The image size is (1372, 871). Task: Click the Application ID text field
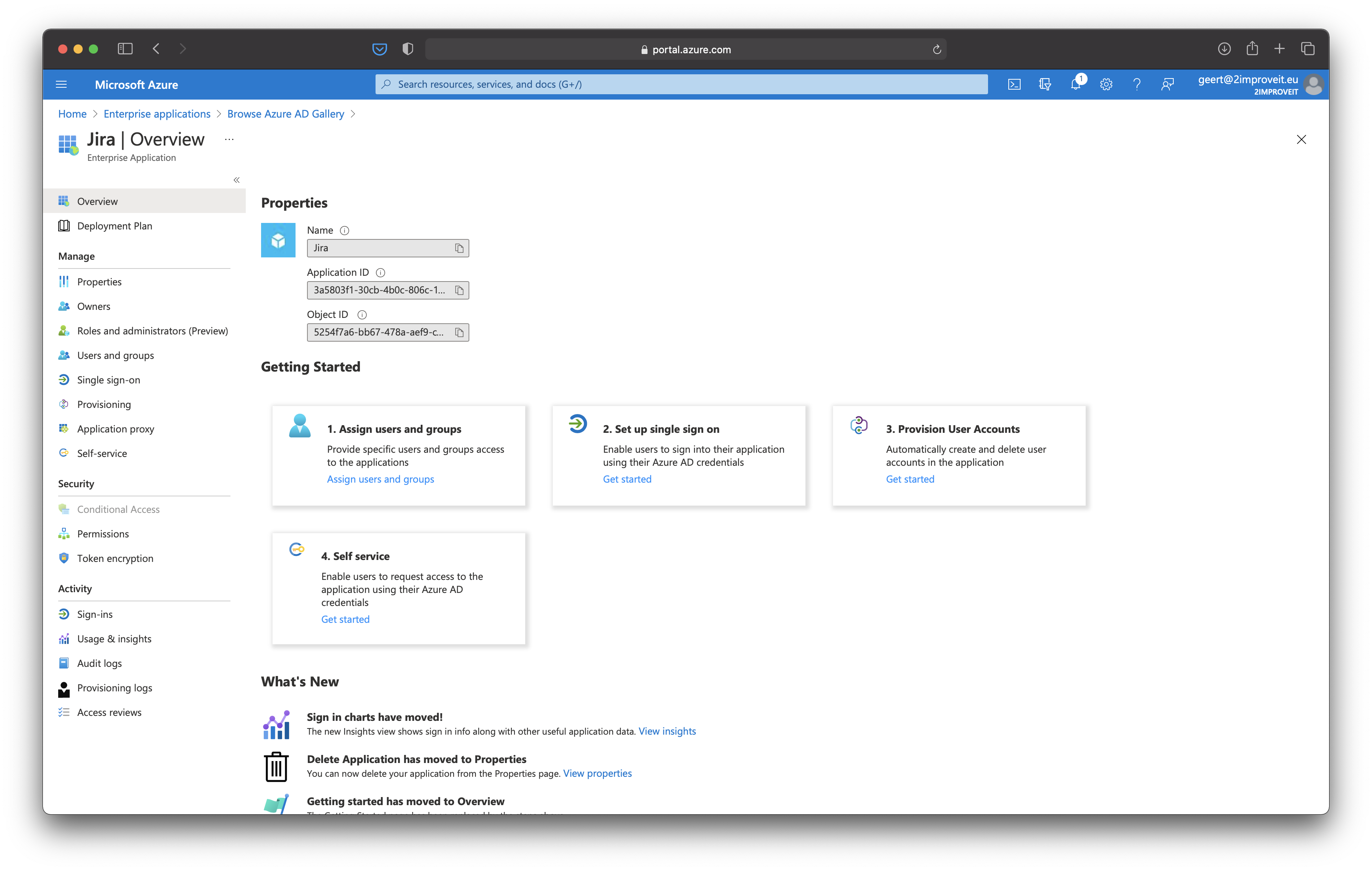point(388,290)
